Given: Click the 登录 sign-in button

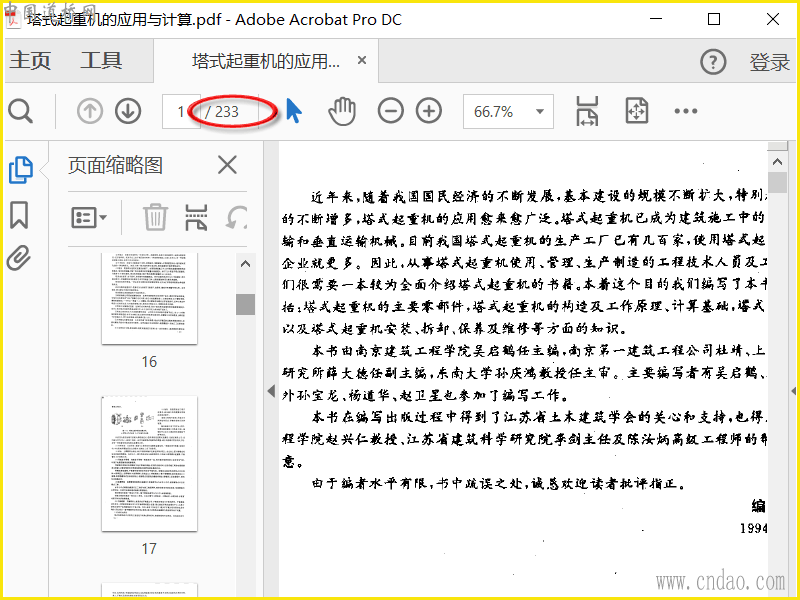Looking at the screenshot, I should pos(769,62).
